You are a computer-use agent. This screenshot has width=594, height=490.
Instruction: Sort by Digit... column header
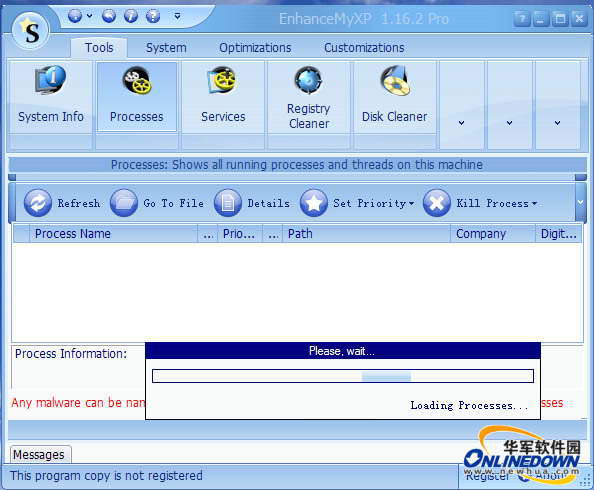(559, 234)
